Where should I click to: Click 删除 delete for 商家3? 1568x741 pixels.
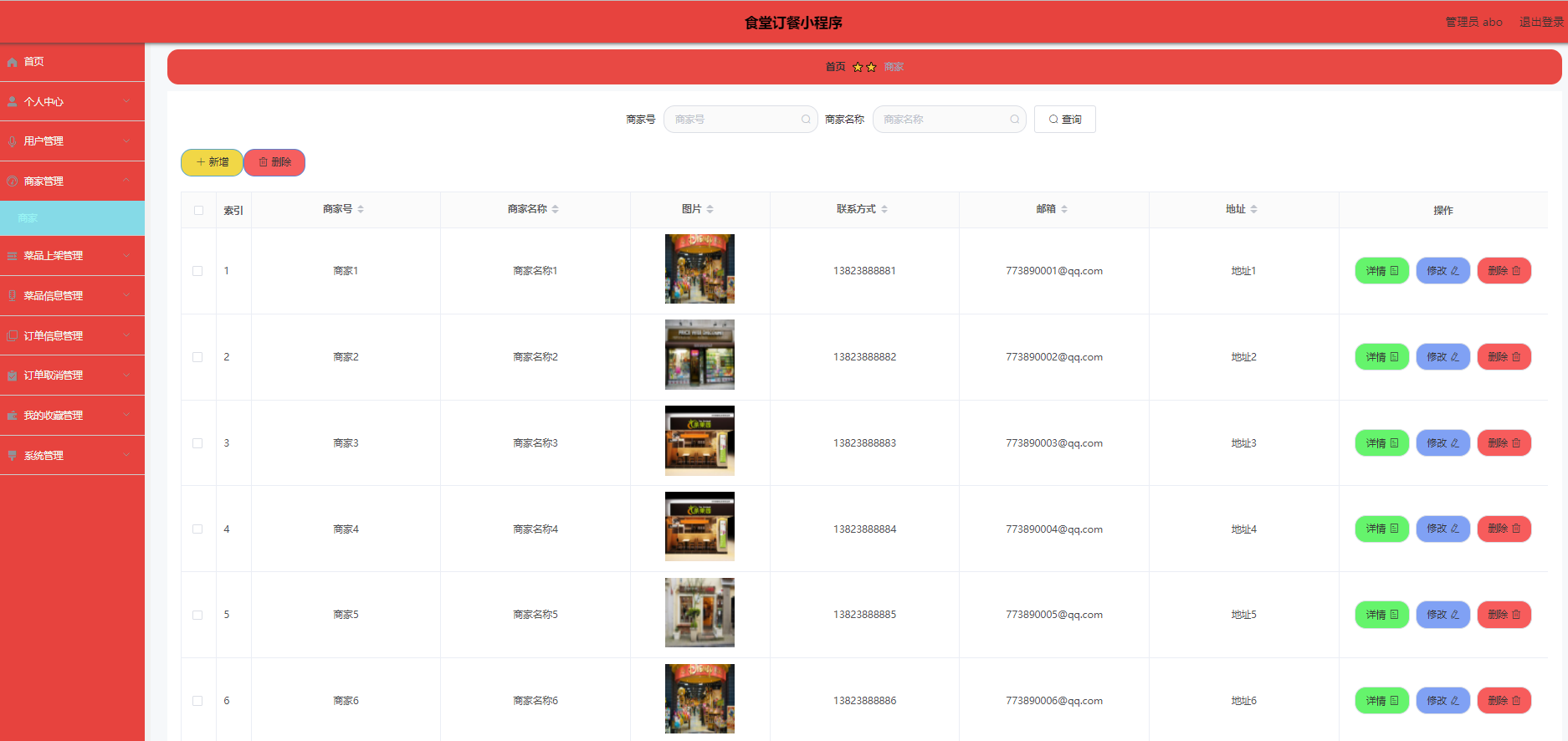pyautogui.click(x=1504, y=443)
